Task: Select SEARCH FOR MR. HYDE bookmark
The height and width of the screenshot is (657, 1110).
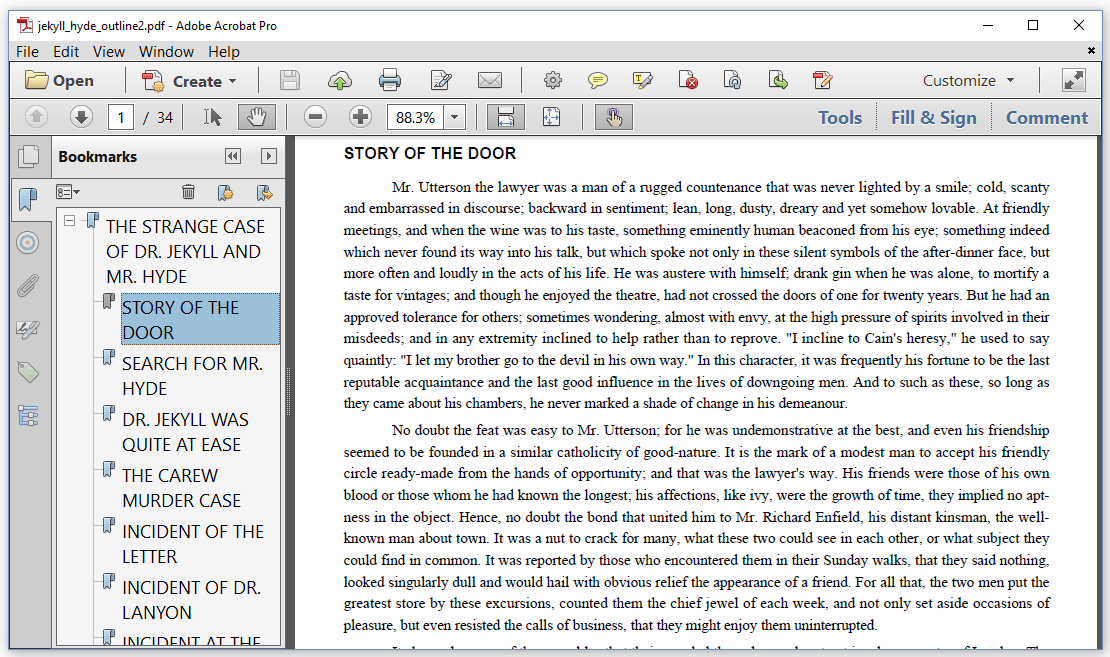Action: pyautogui.click(x=193, y=376)
